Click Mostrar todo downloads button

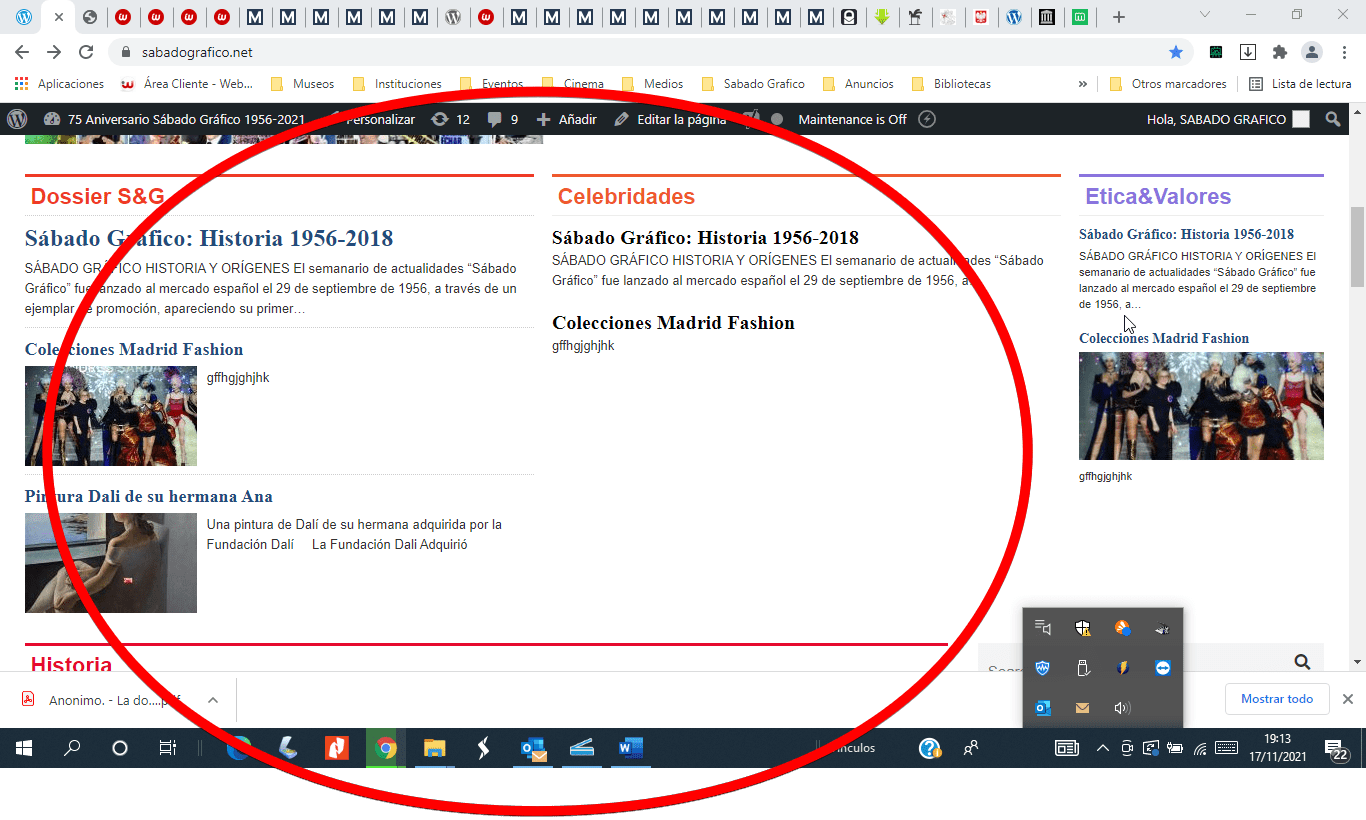(x=1277, y=699)
